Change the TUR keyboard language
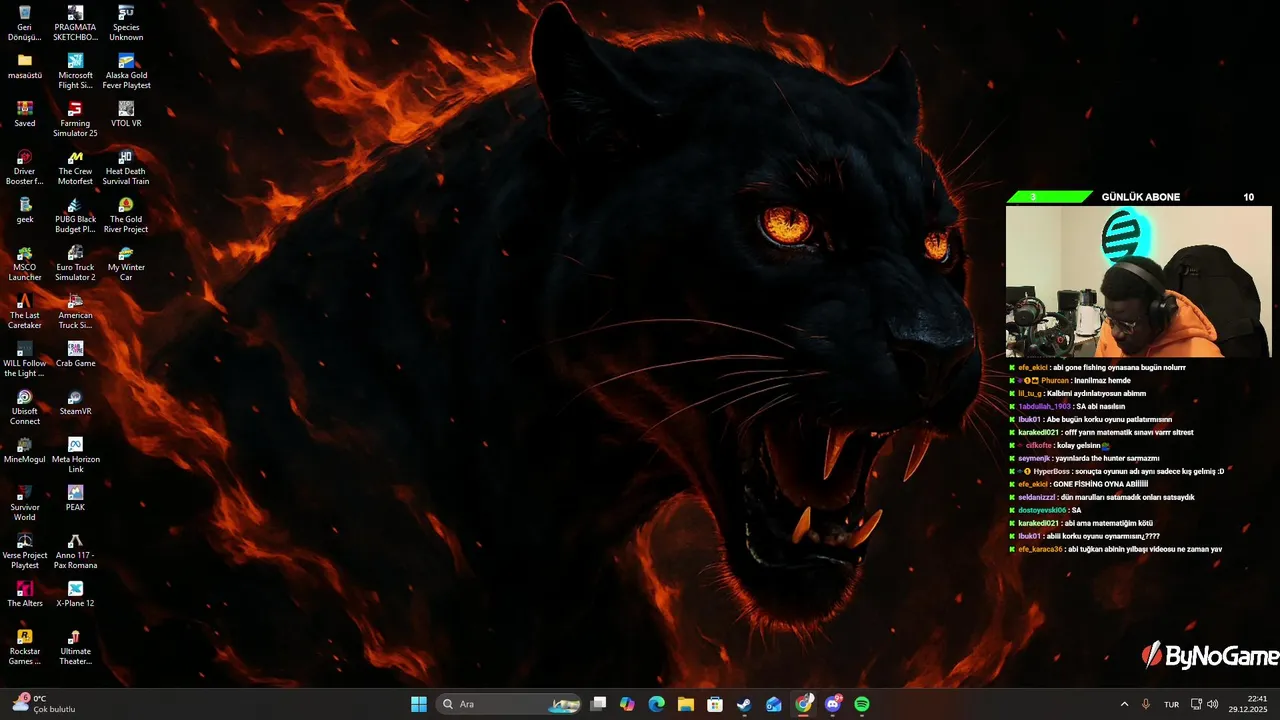1280x720 pixels. (1171, 704)
